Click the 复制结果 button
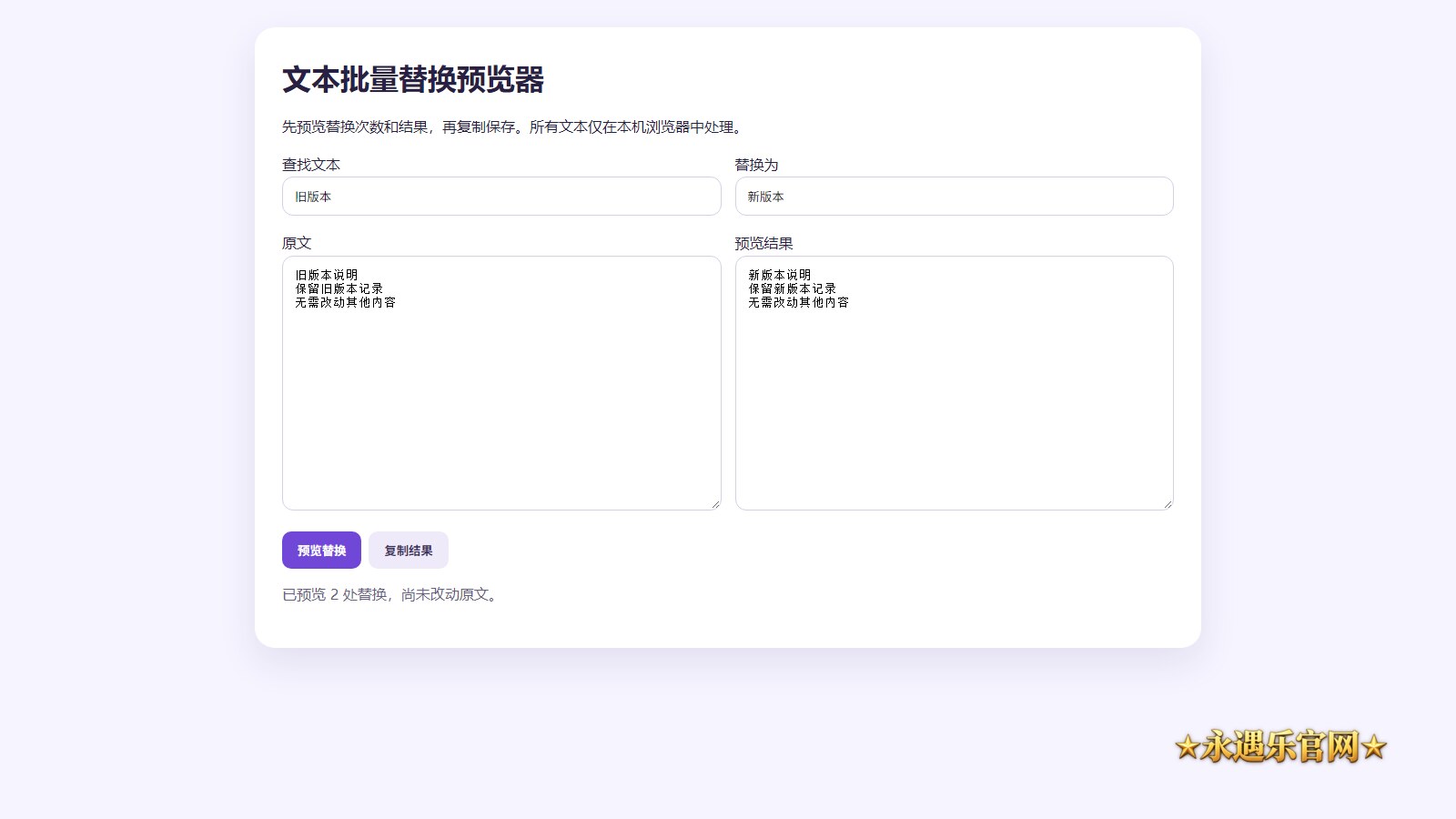The width and height of the screenshot is (1456, 819). [x=409, y=550]
